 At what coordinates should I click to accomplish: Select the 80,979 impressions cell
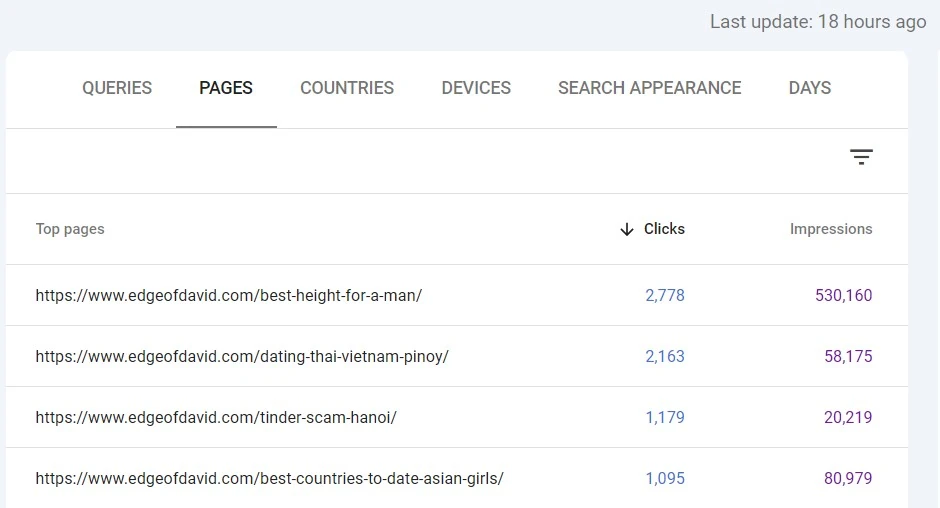(847, 479)
